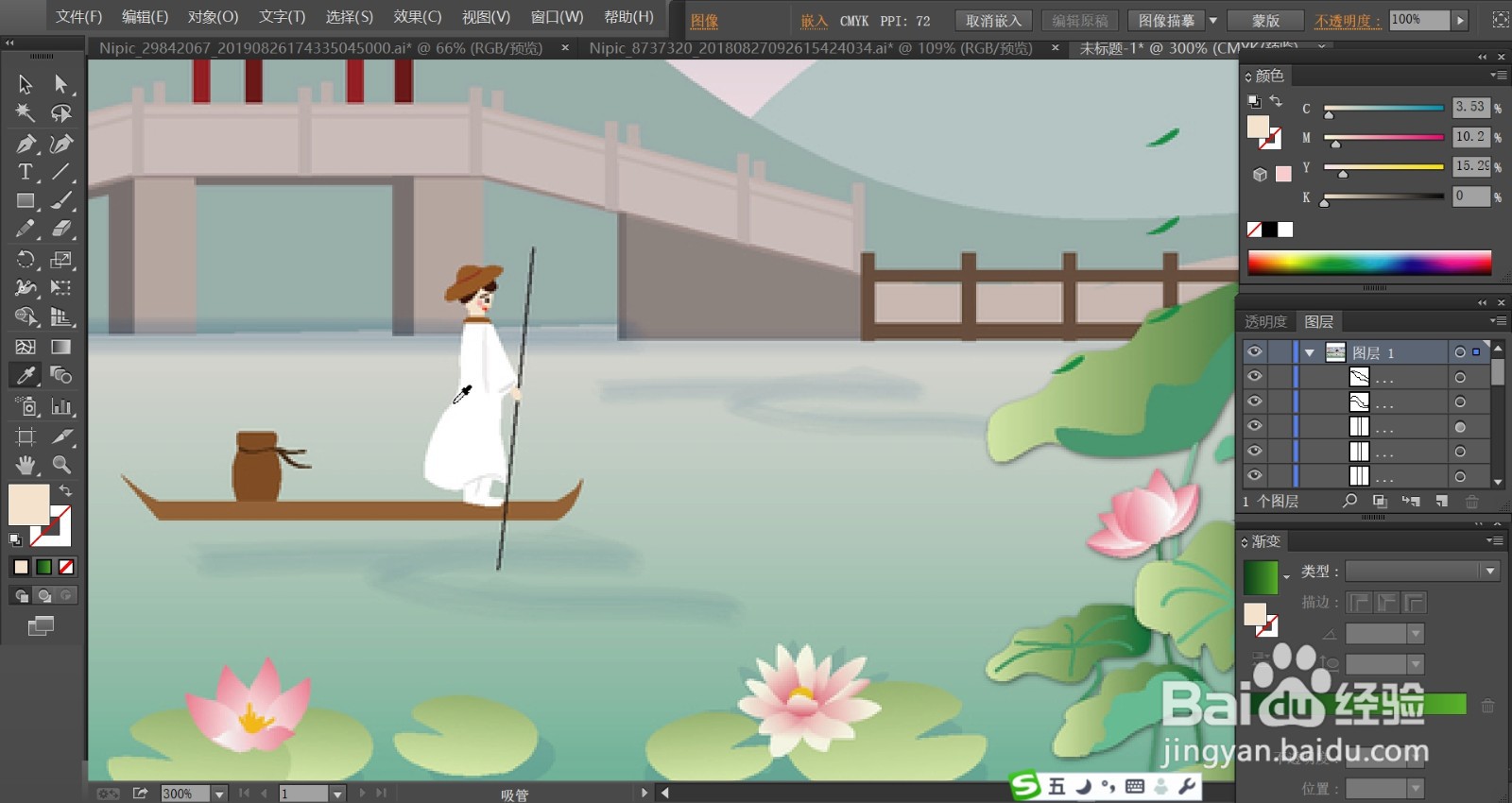Set paint mode to solid Color in toolbox
Screen dimensions: 1512x803
[21, 567]
